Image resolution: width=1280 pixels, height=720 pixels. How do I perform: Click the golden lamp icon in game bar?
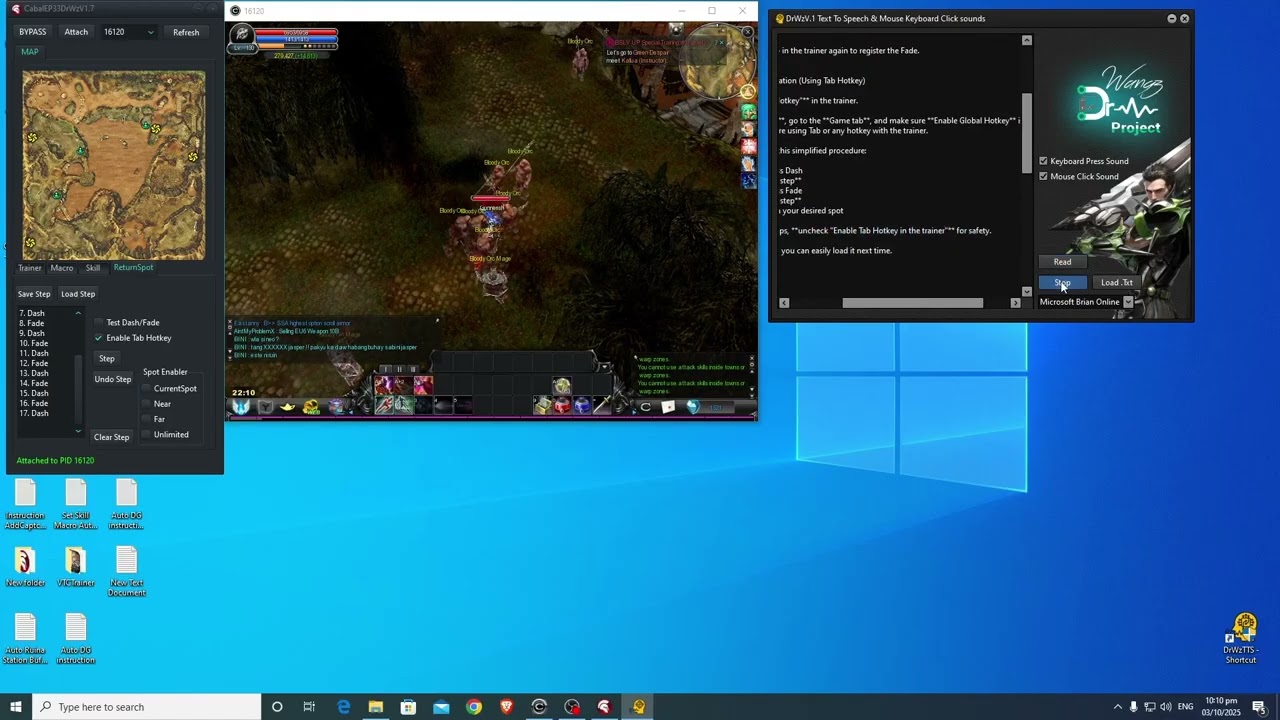pos(288,406)
